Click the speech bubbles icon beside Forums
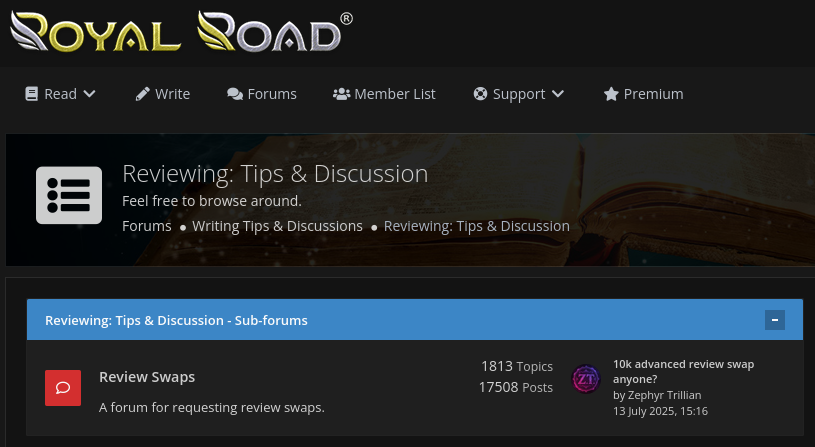 pyautogui.click(x=235, y=94)
